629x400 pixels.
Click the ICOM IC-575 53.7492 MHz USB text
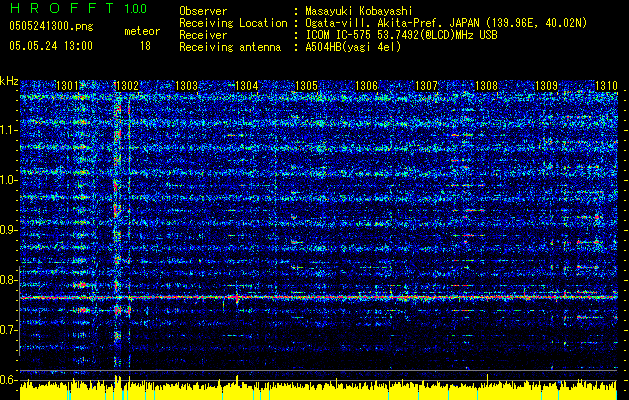click(401, 35)
